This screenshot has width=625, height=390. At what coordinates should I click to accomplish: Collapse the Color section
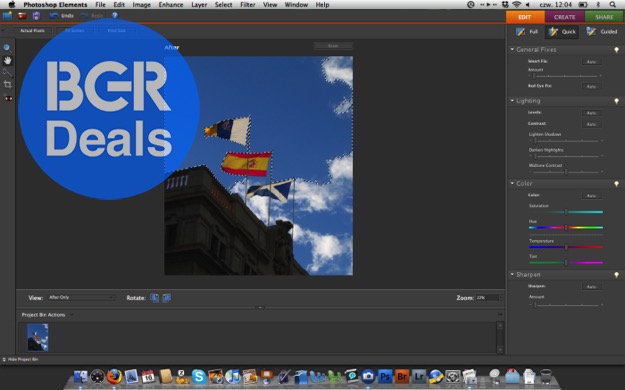tap(512, 183)
